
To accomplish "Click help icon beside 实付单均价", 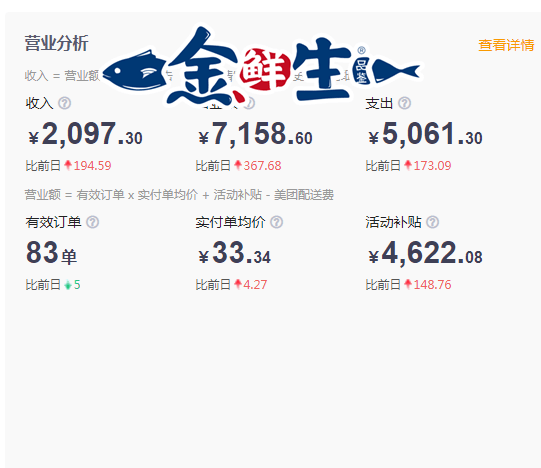I will tap(276, 222).
